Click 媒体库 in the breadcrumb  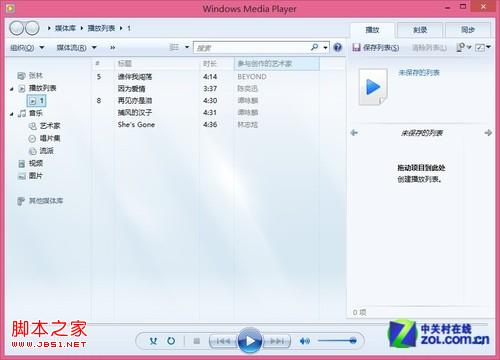[x=65, y=28]
